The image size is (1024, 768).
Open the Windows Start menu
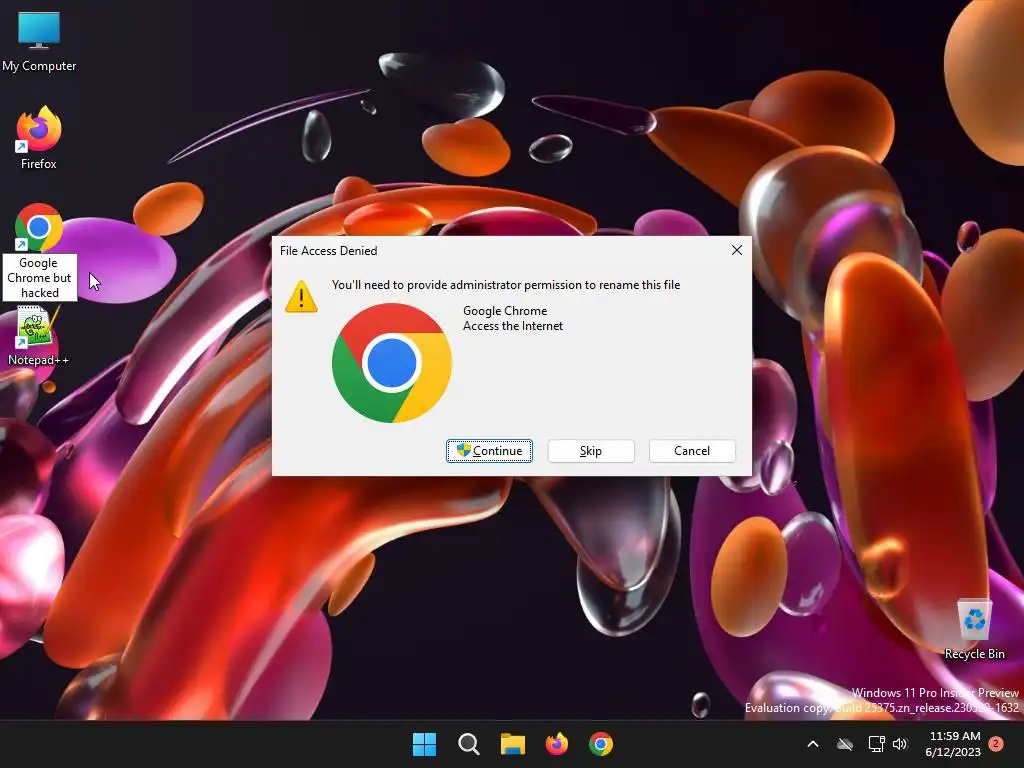tap(424, 744)
